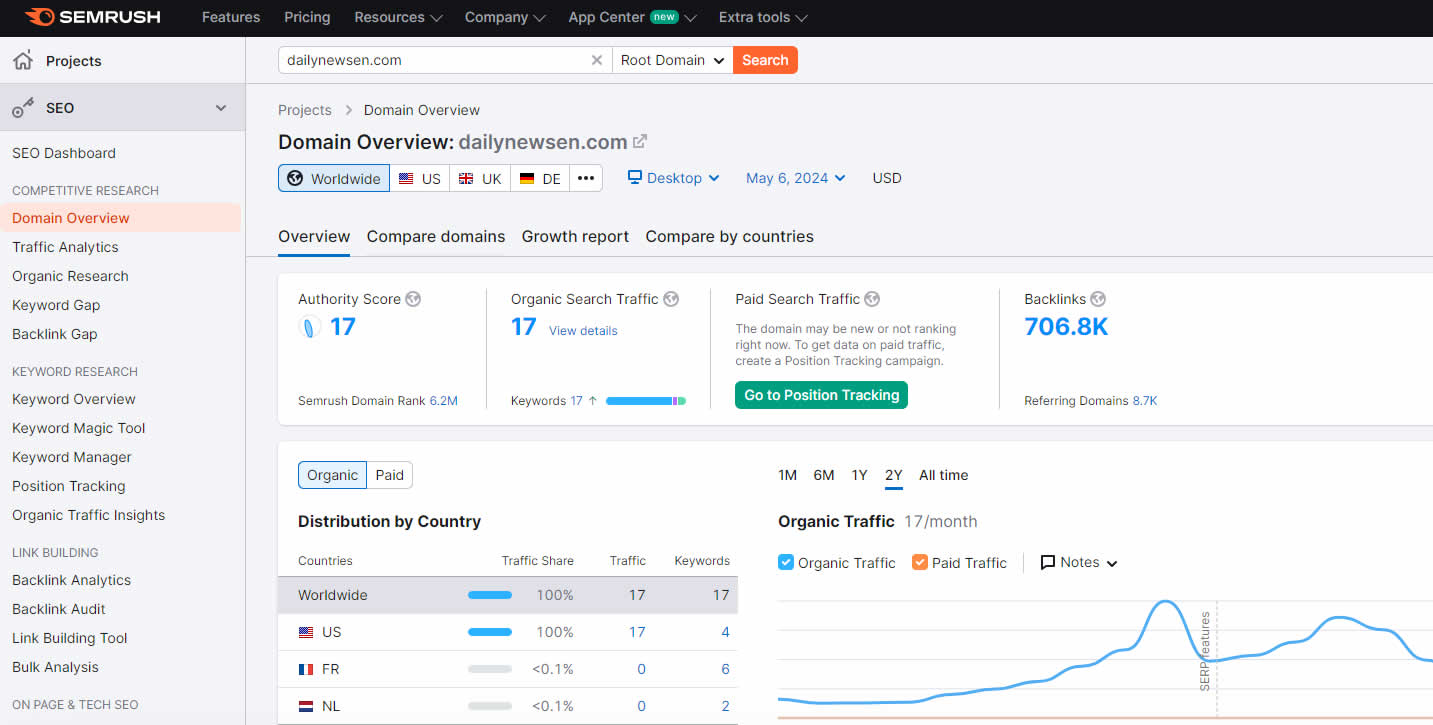Click globe icon beside Organic Search Traffic
Image resolution: width=1433 pixels, height=725 pixels.
[671, 299]
